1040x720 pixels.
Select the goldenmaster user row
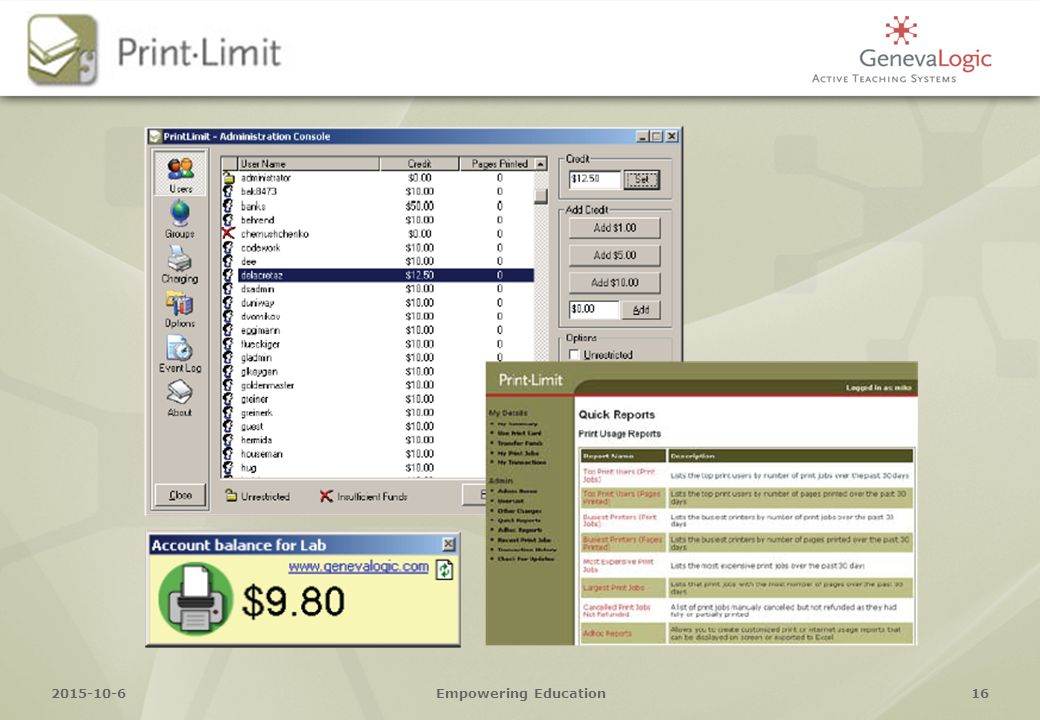[x=355, y=385]
